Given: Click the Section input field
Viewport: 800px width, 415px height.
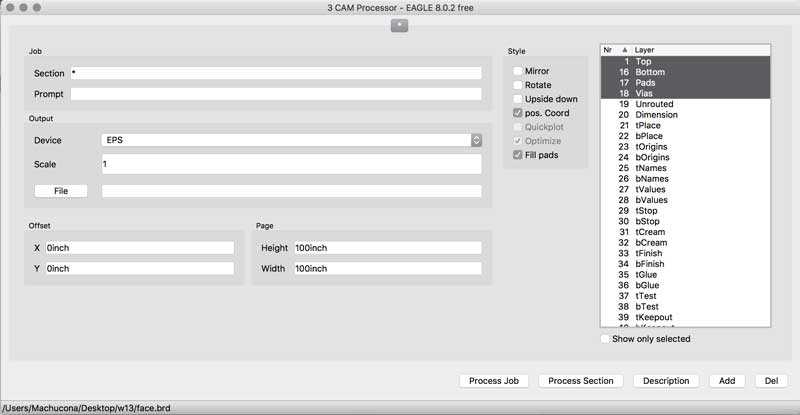Looking at the screenshot, I should [x=276, y=73].
